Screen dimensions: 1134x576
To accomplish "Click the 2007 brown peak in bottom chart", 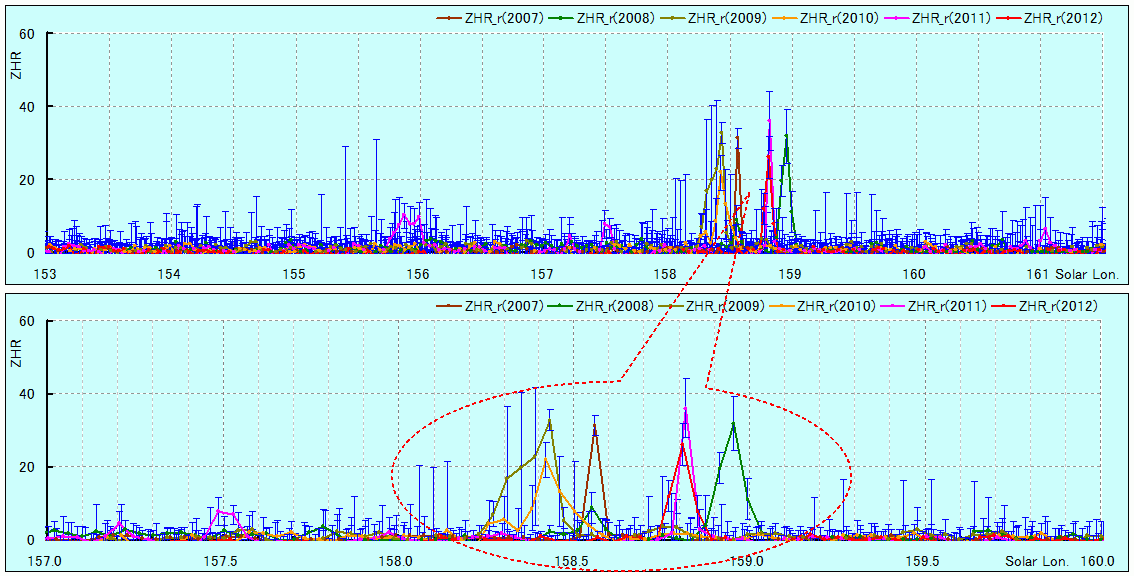I will tap(594, 427).
